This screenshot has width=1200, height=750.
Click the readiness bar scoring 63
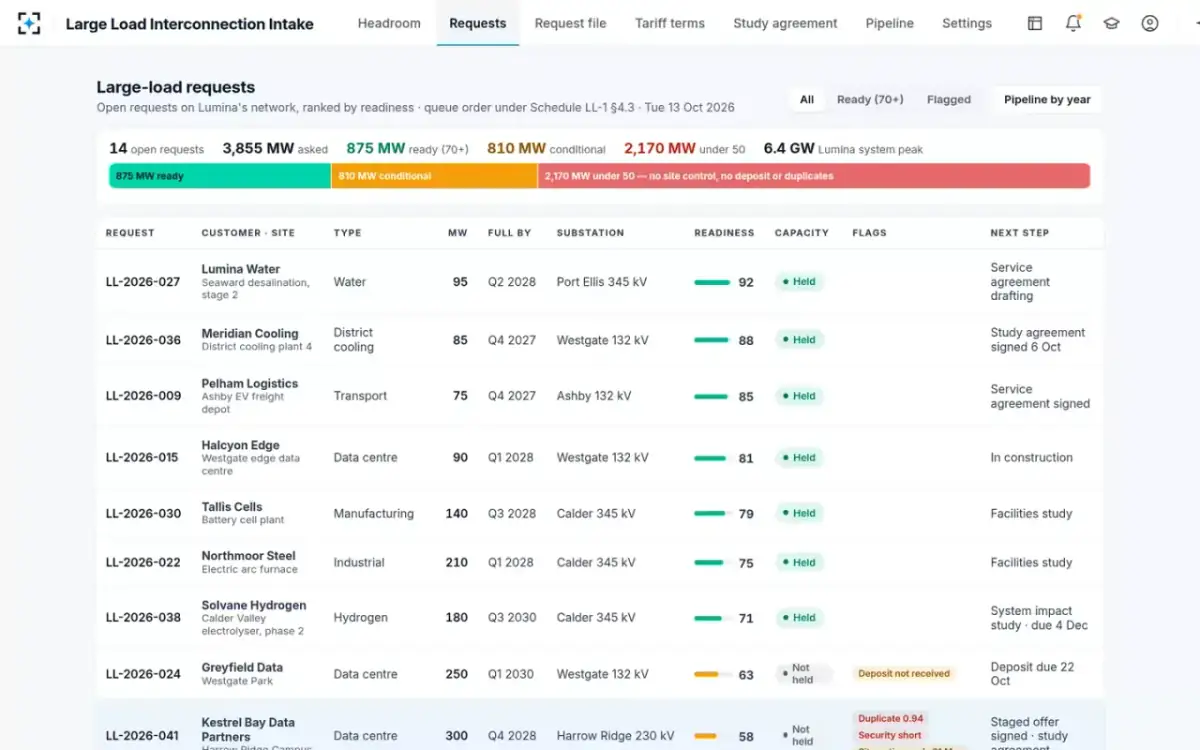(x=712, y=674)
